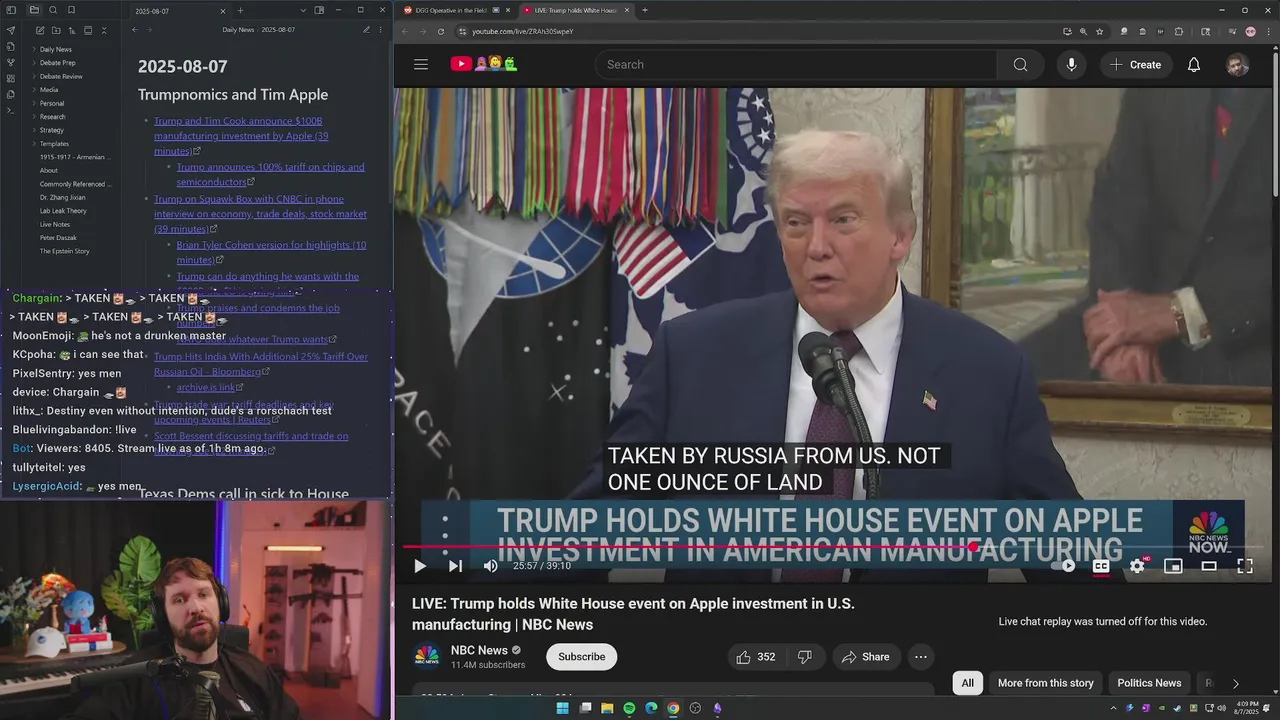Screen dimensions: 1280x720
Task: Open YouTube account avatar menu
Action: coord(1238,65)
